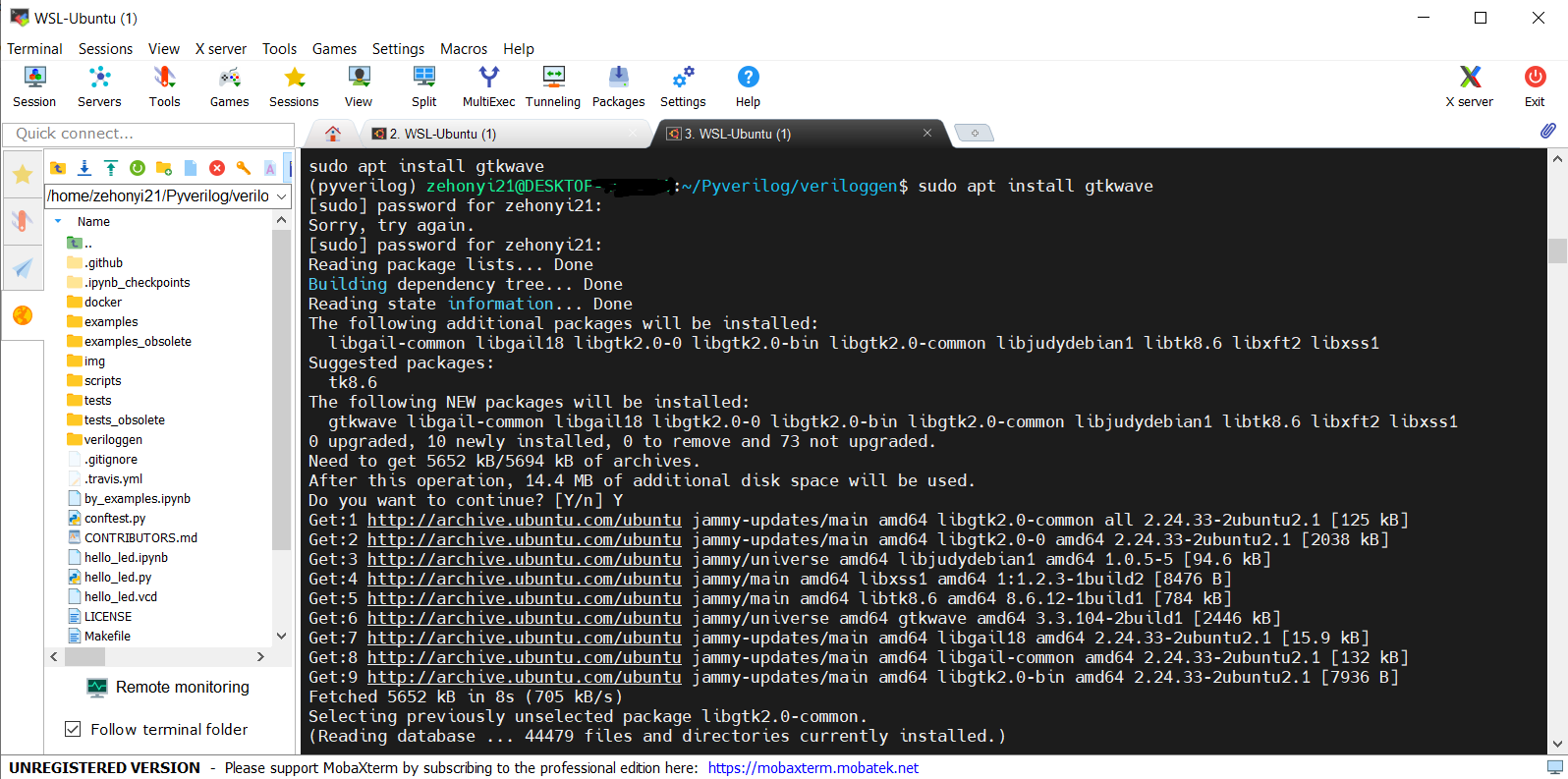Expand the remote path dropdown
This screenshot has width=1568, height=779.
(x=282, y=196)
